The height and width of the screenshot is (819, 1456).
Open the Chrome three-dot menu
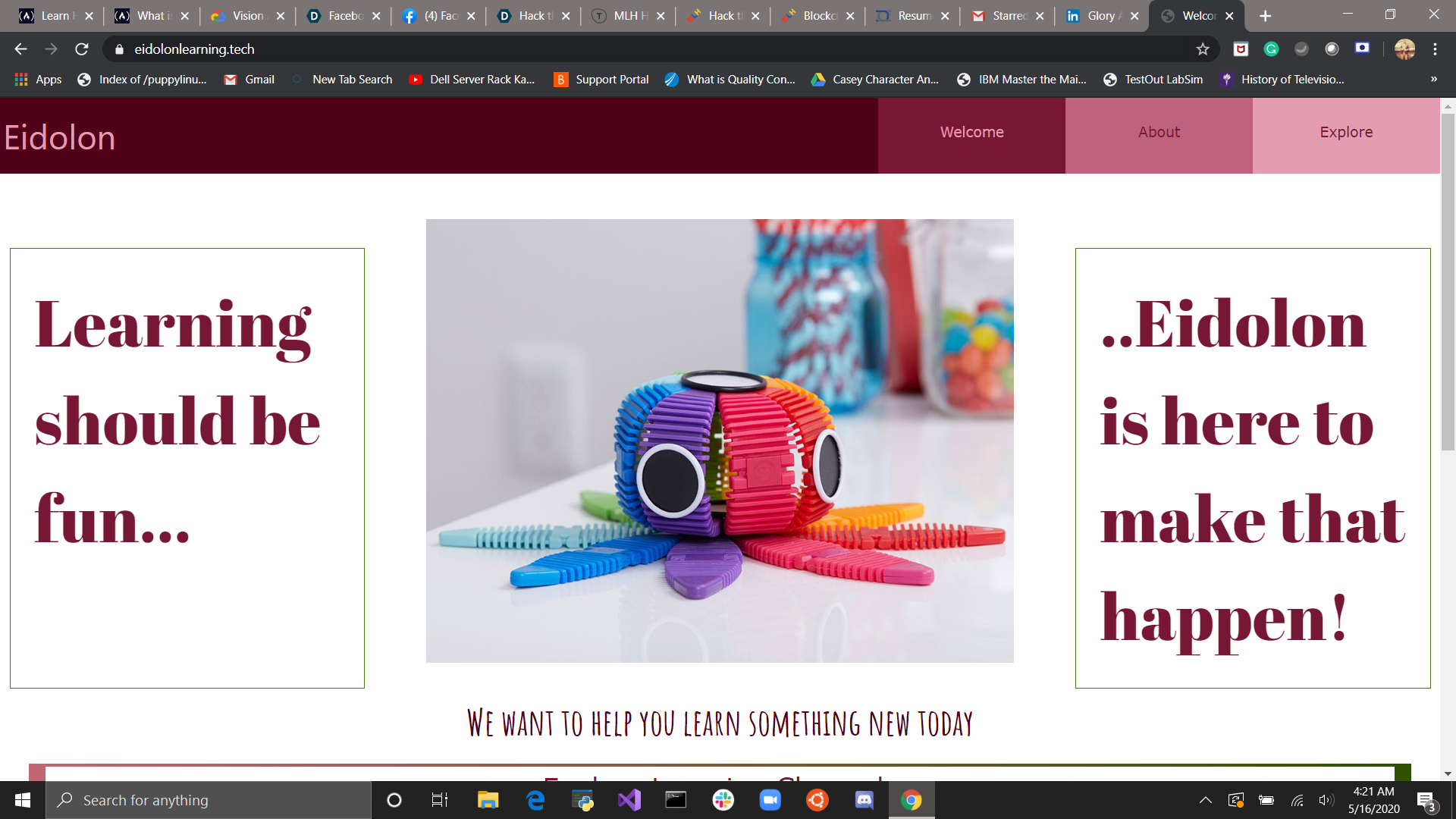coord(1435,49)
